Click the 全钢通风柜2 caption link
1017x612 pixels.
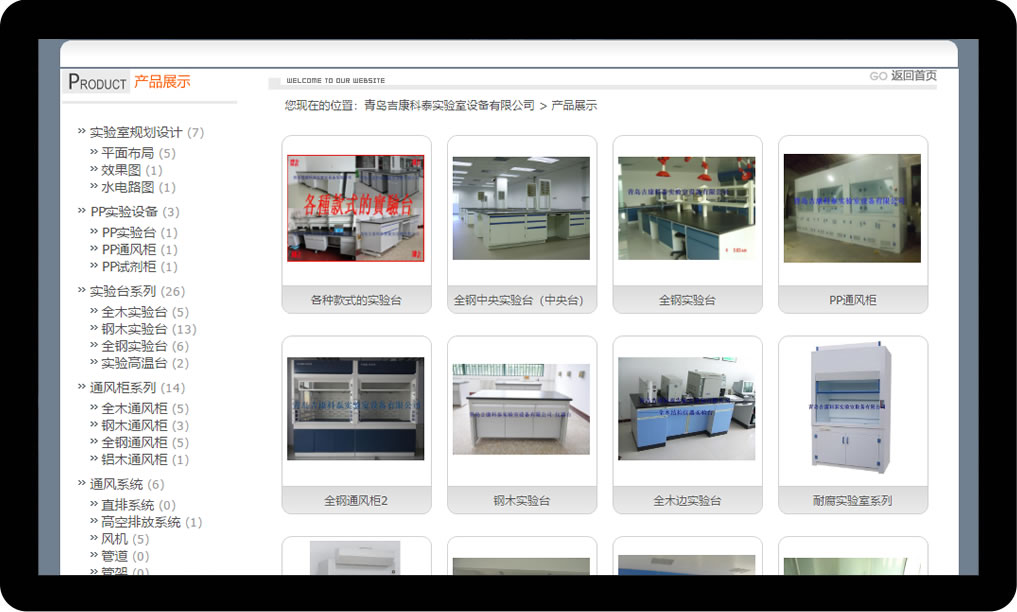[x=356, y=500]
